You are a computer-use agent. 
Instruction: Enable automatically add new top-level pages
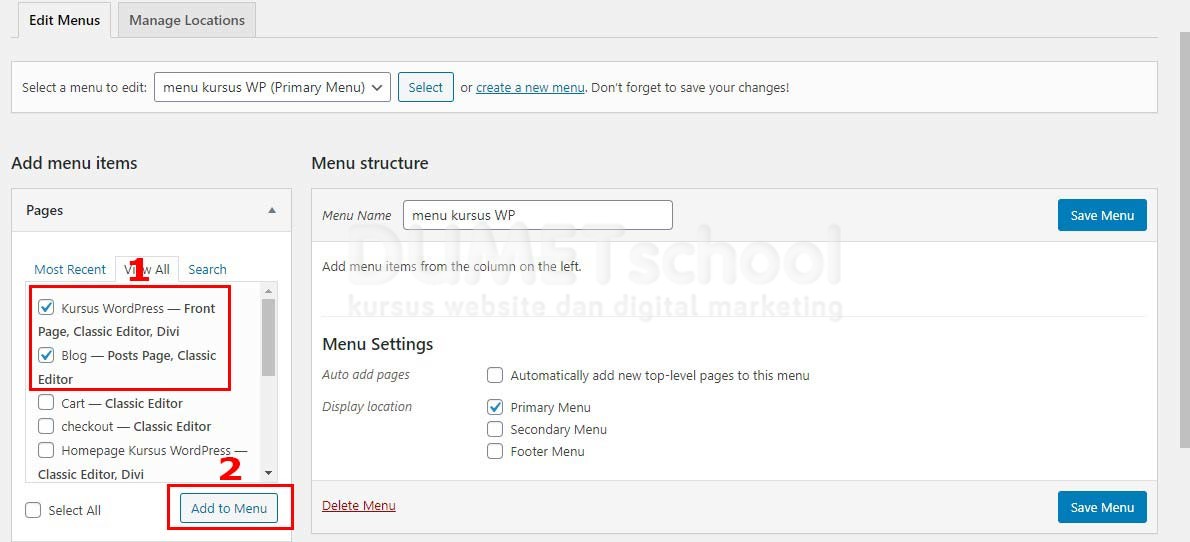click(495, 375)
